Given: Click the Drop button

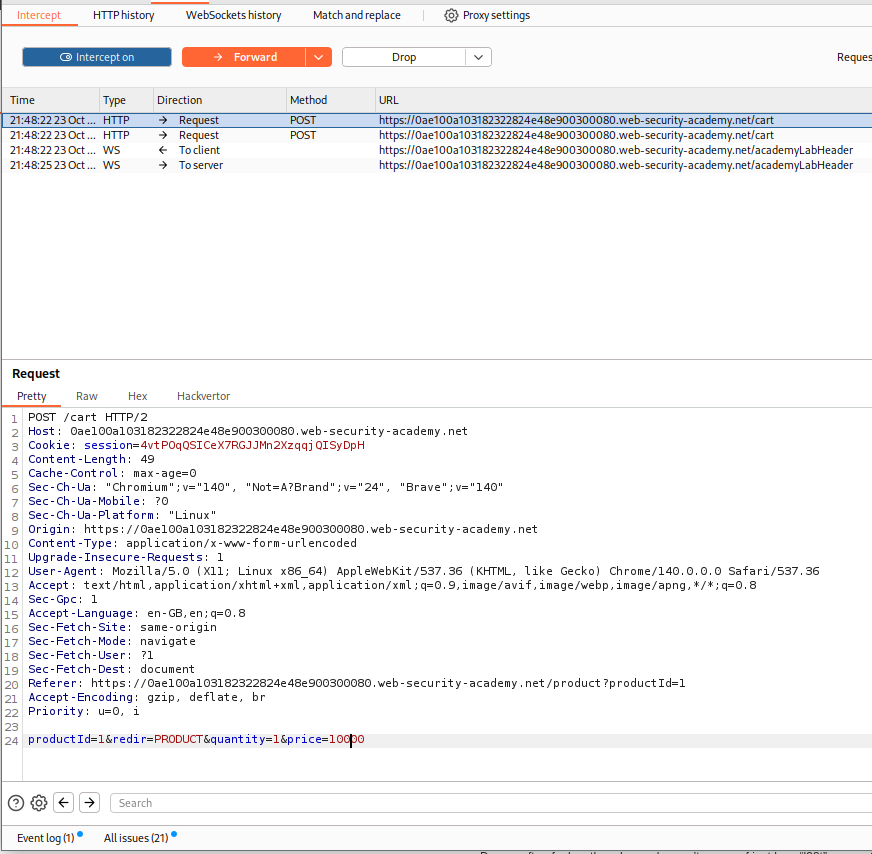Looking at the screenshot, I should coord(404,57).
